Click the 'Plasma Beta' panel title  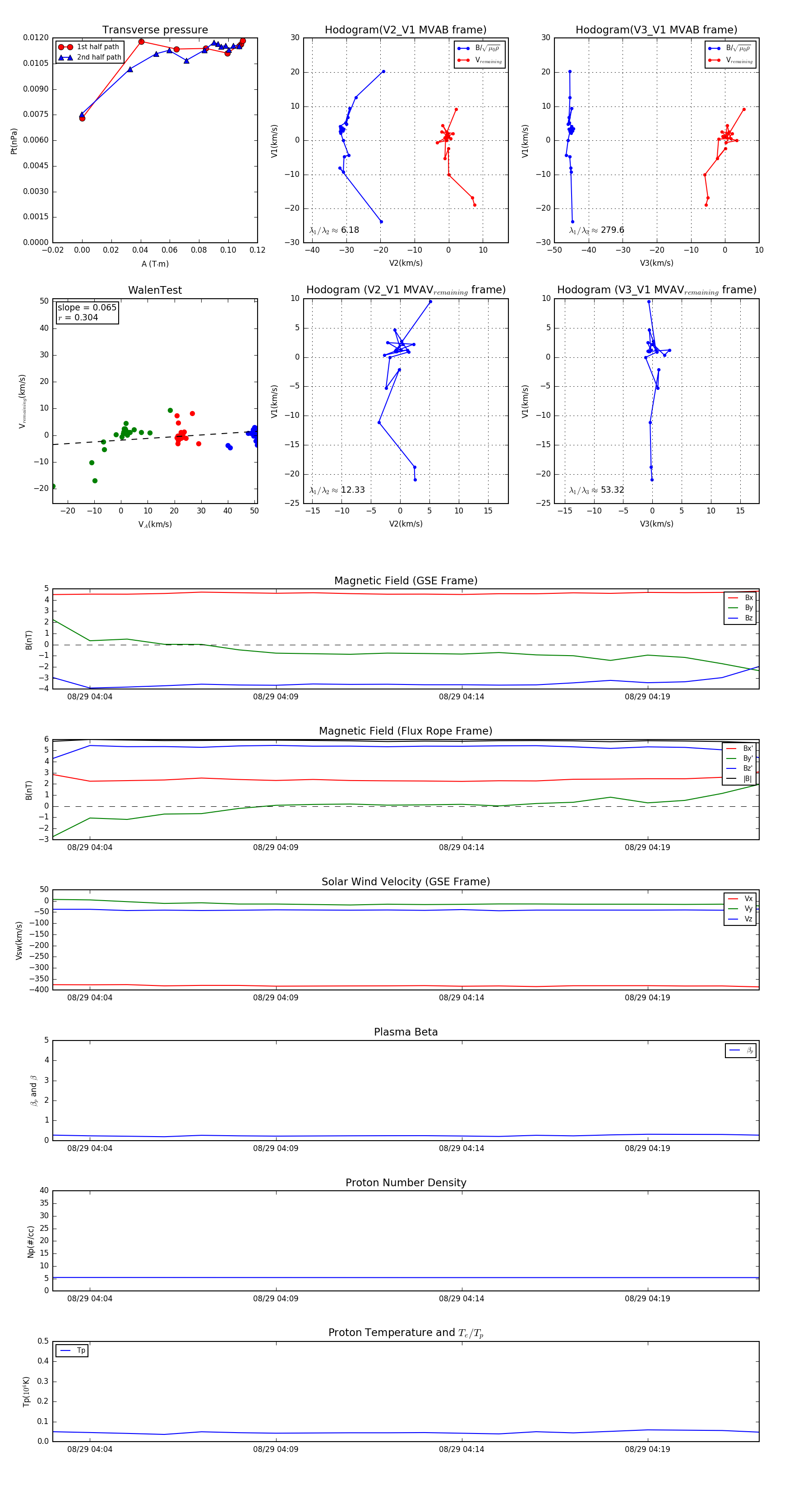point(406,1032)
